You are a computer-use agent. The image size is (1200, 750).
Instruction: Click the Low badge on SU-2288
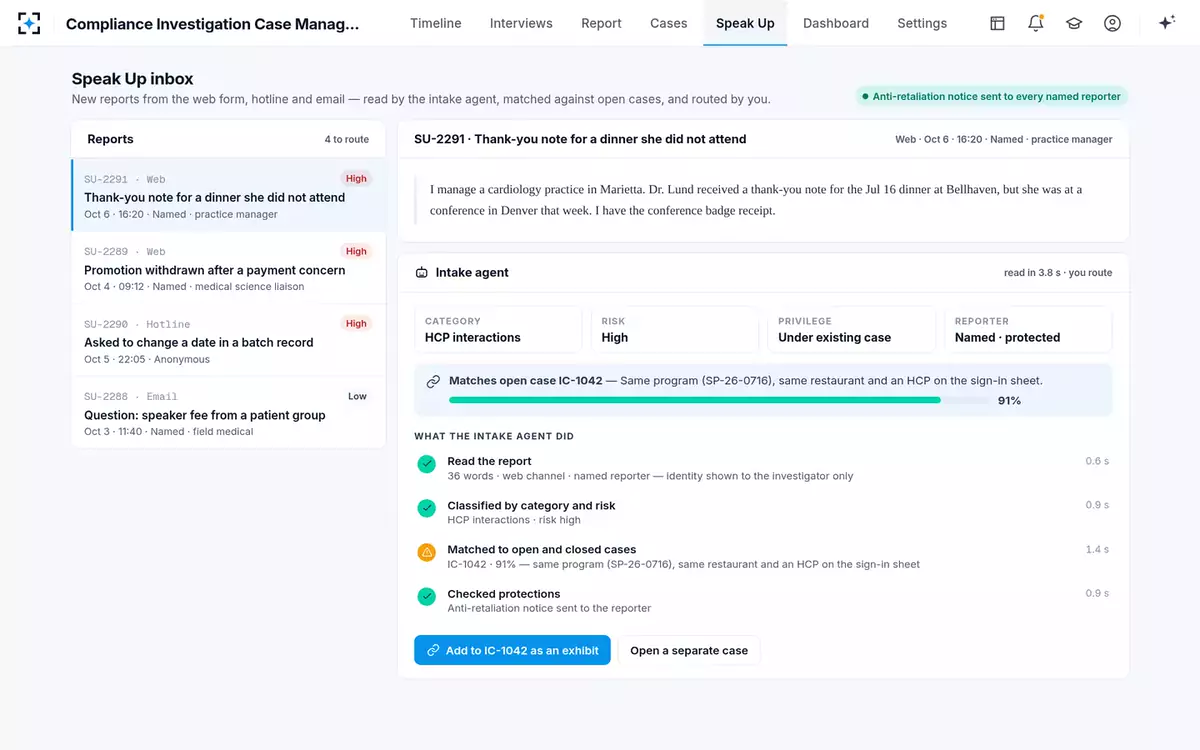click(357, 396)
